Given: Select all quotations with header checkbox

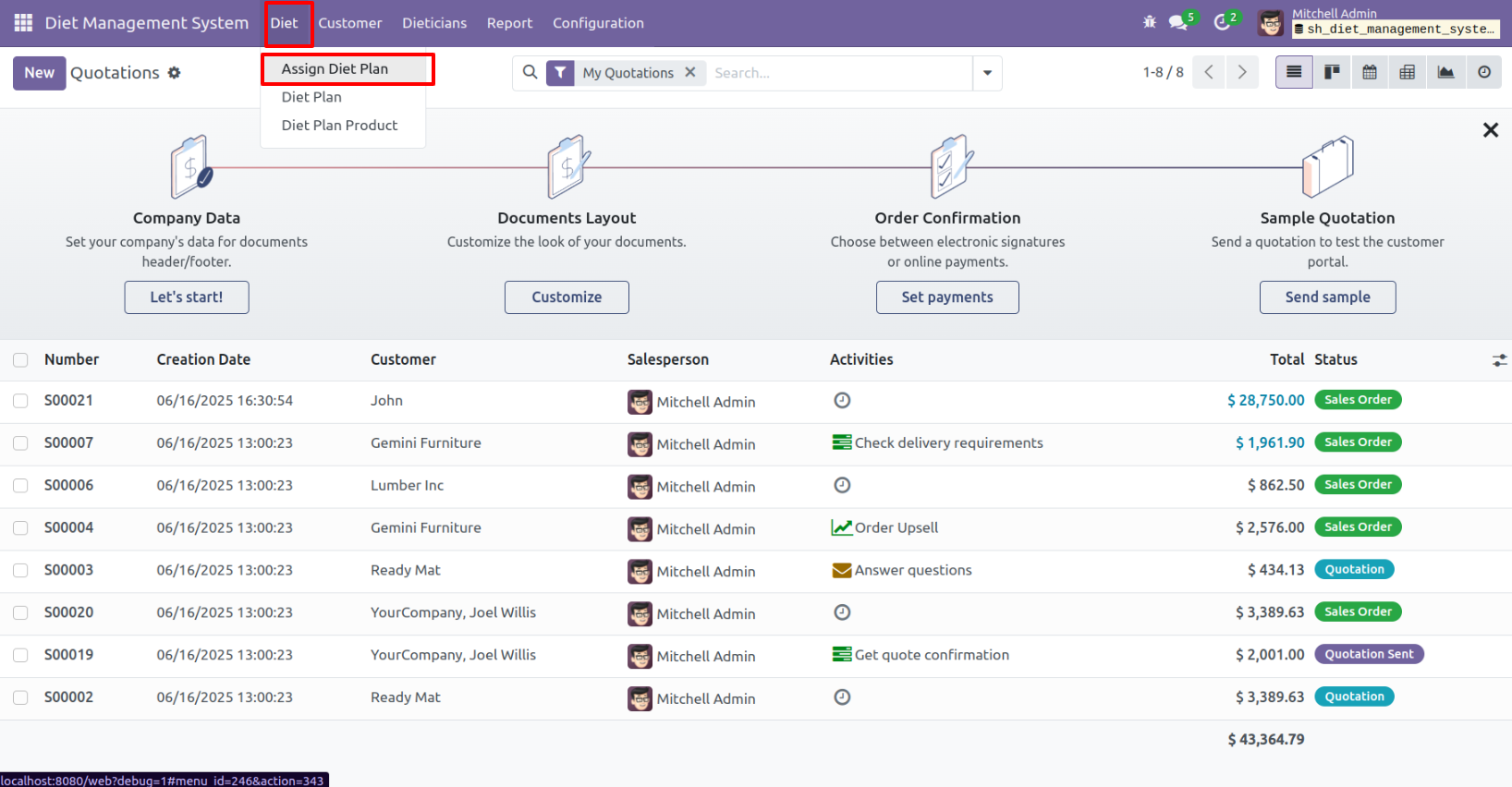Looking at the screenshot, I should [x=20, y=360].
